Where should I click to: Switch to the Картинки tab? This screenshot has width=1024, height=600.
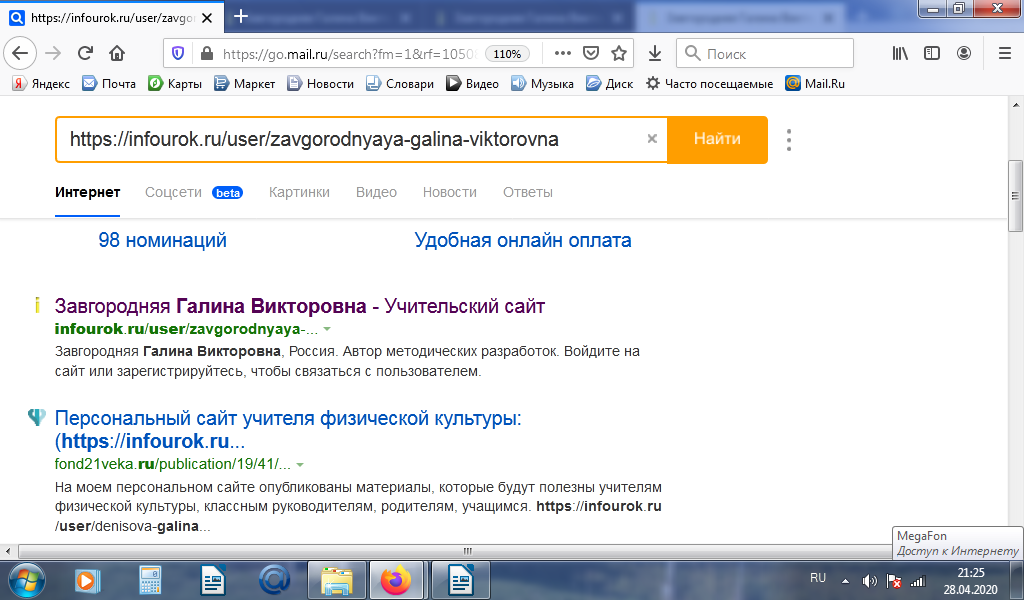pos(299,192)
